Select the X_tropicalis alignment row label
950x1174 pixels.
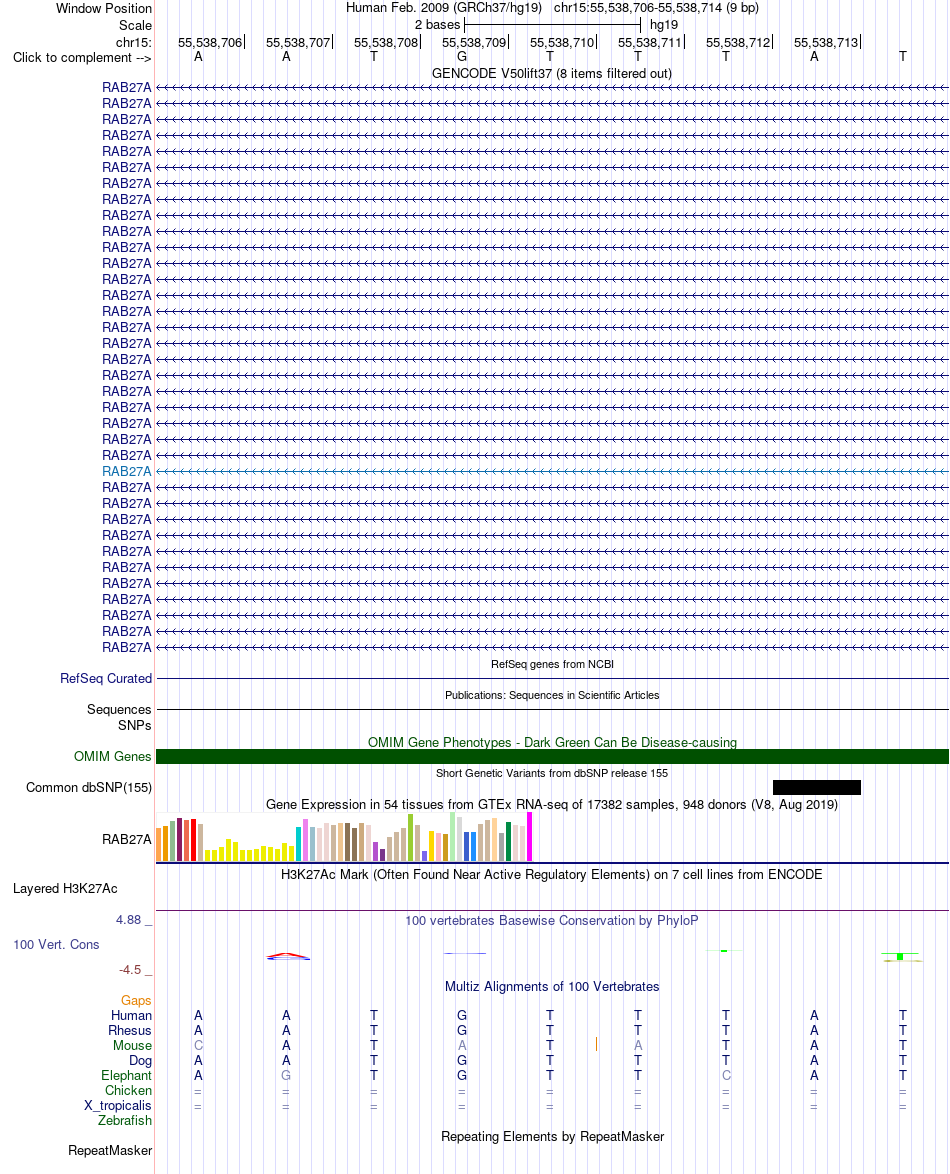point(118,1105)
